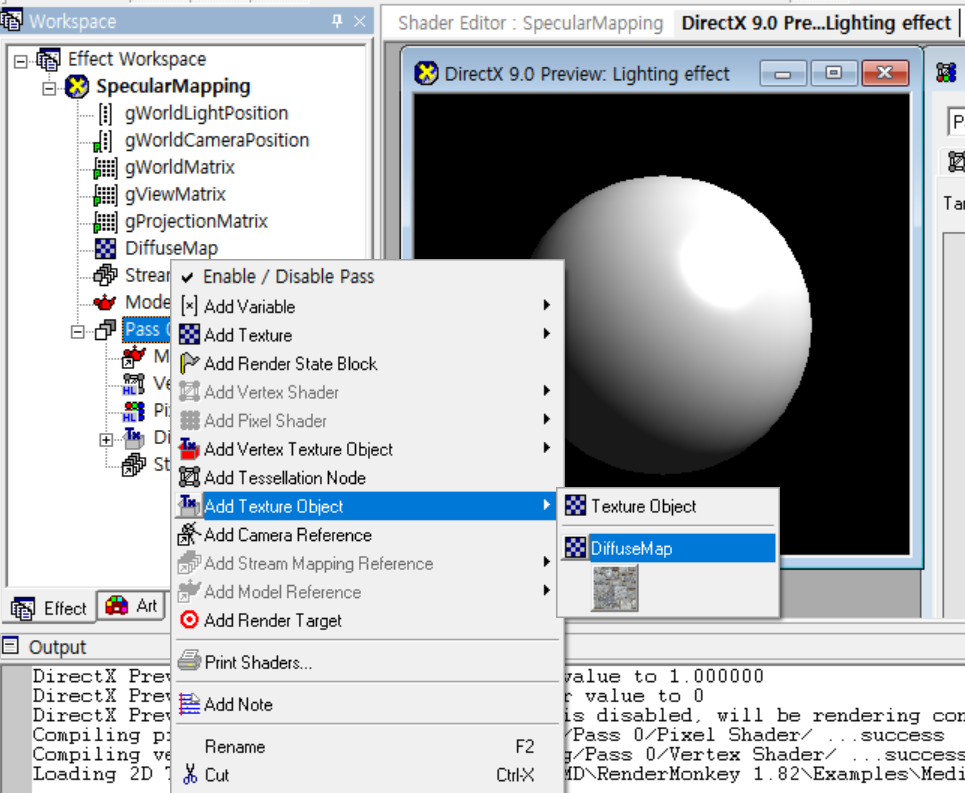
Task: Collapse the SpecularMapping tree node
Action: click(49, 89)
